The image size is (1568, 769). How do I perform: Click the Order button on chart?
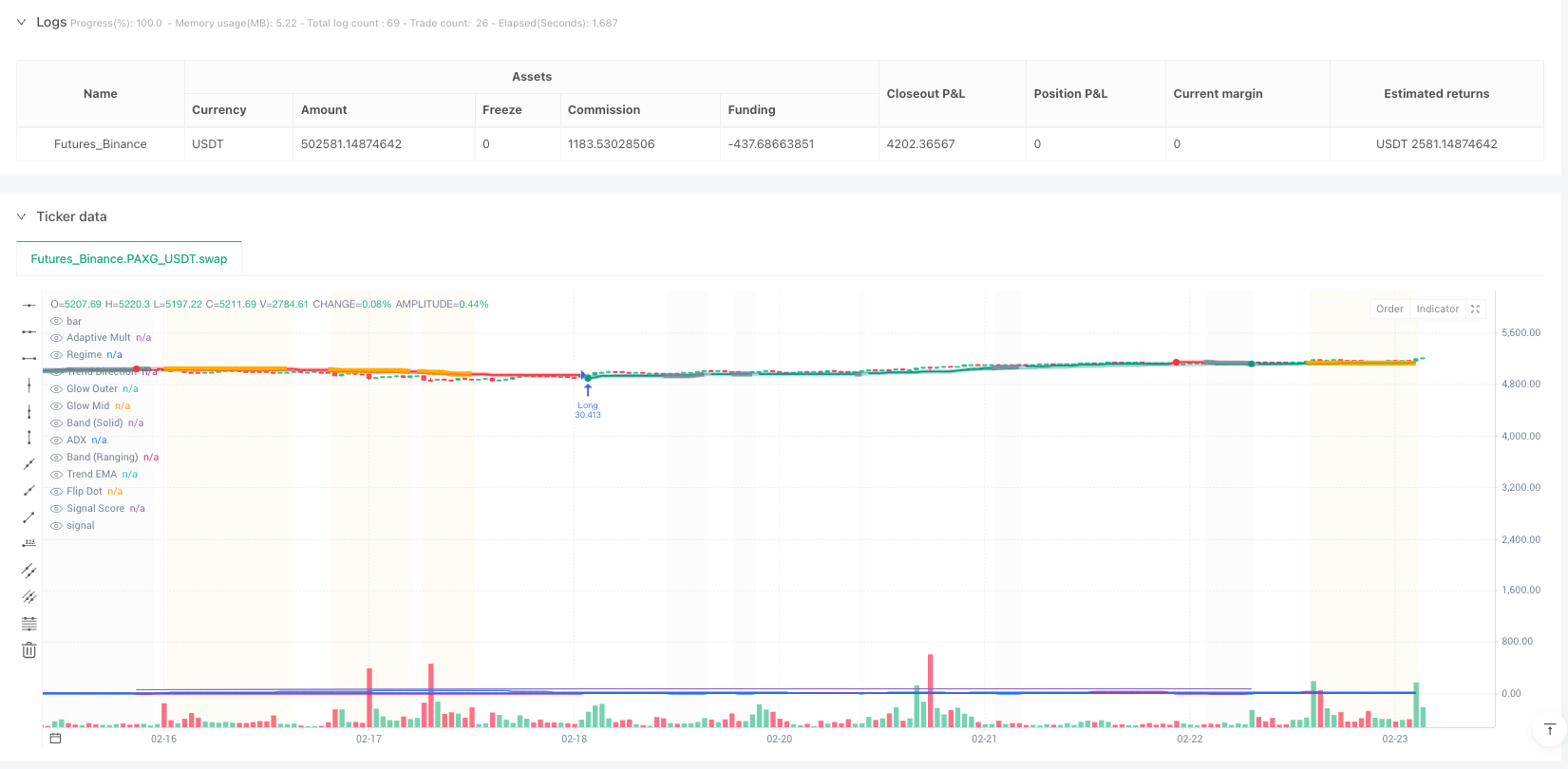click(x=1389, y=309)
